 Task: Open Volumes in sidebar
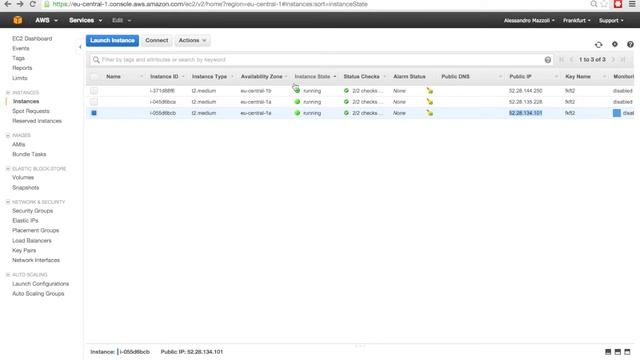tap(23, 178)
